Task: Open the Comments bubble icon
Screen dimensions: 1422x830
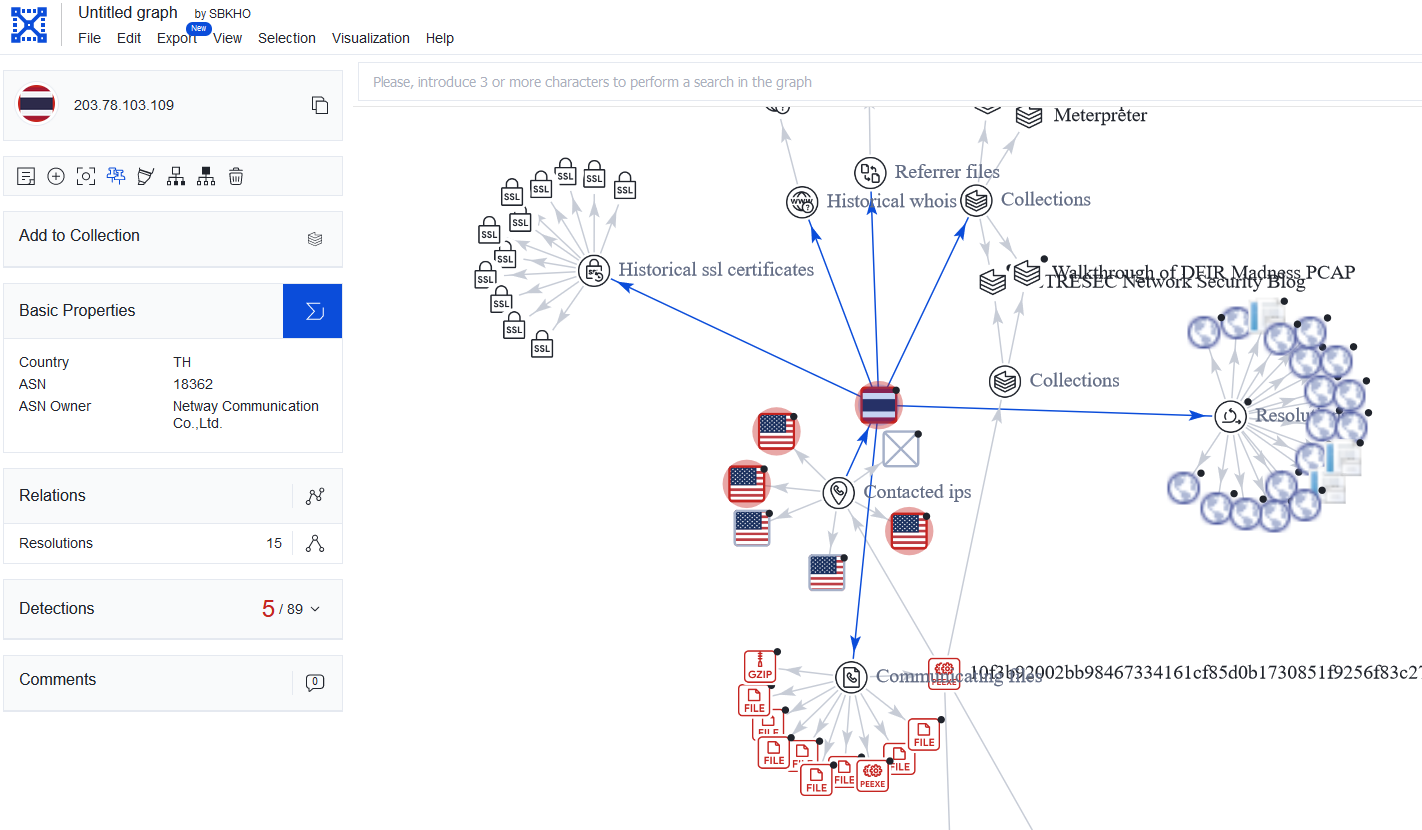Action: 315,683
